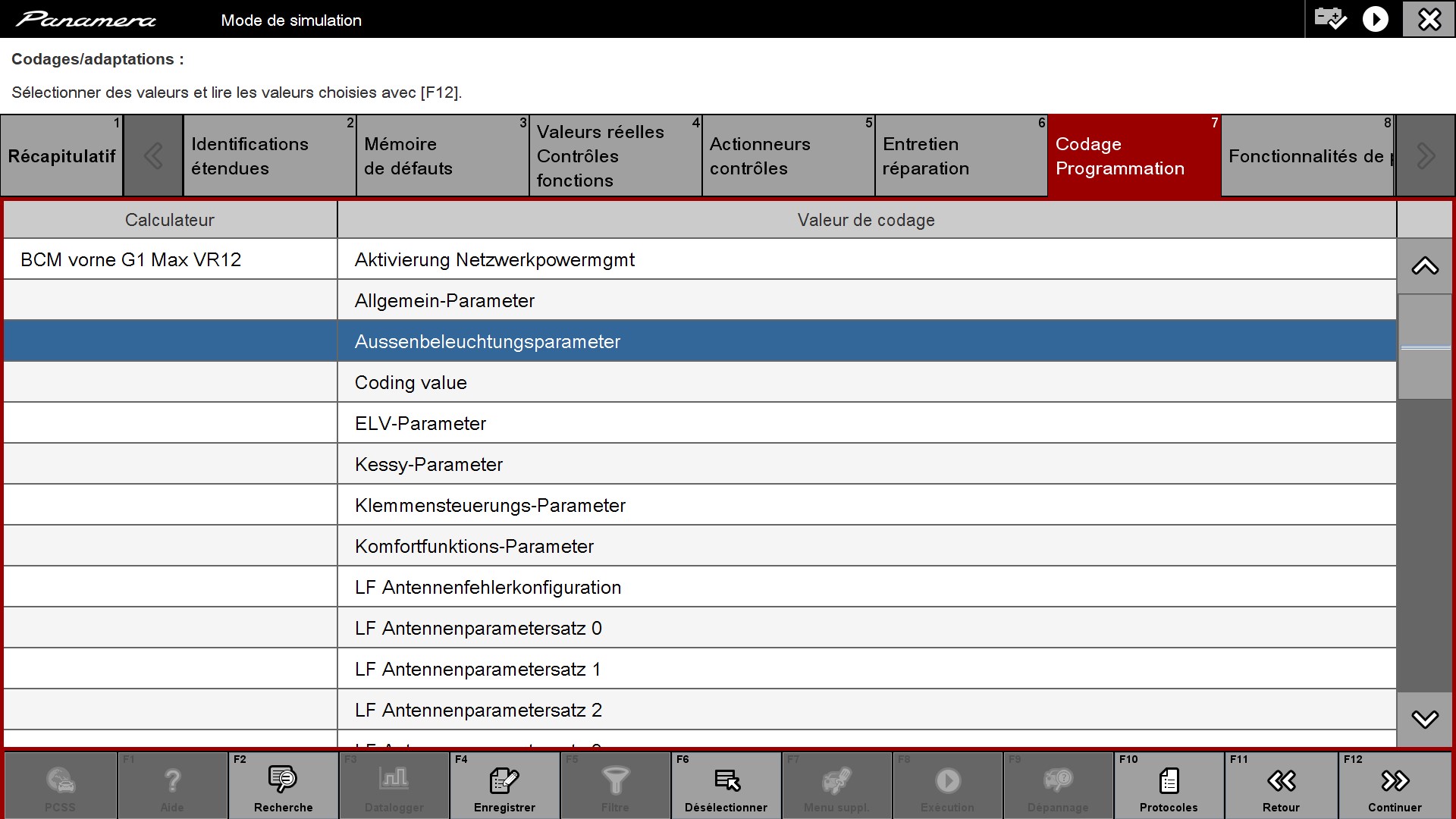1456x819 pixels.
Task: Click the F1 Aide help button
Action: tap(172, 785)
